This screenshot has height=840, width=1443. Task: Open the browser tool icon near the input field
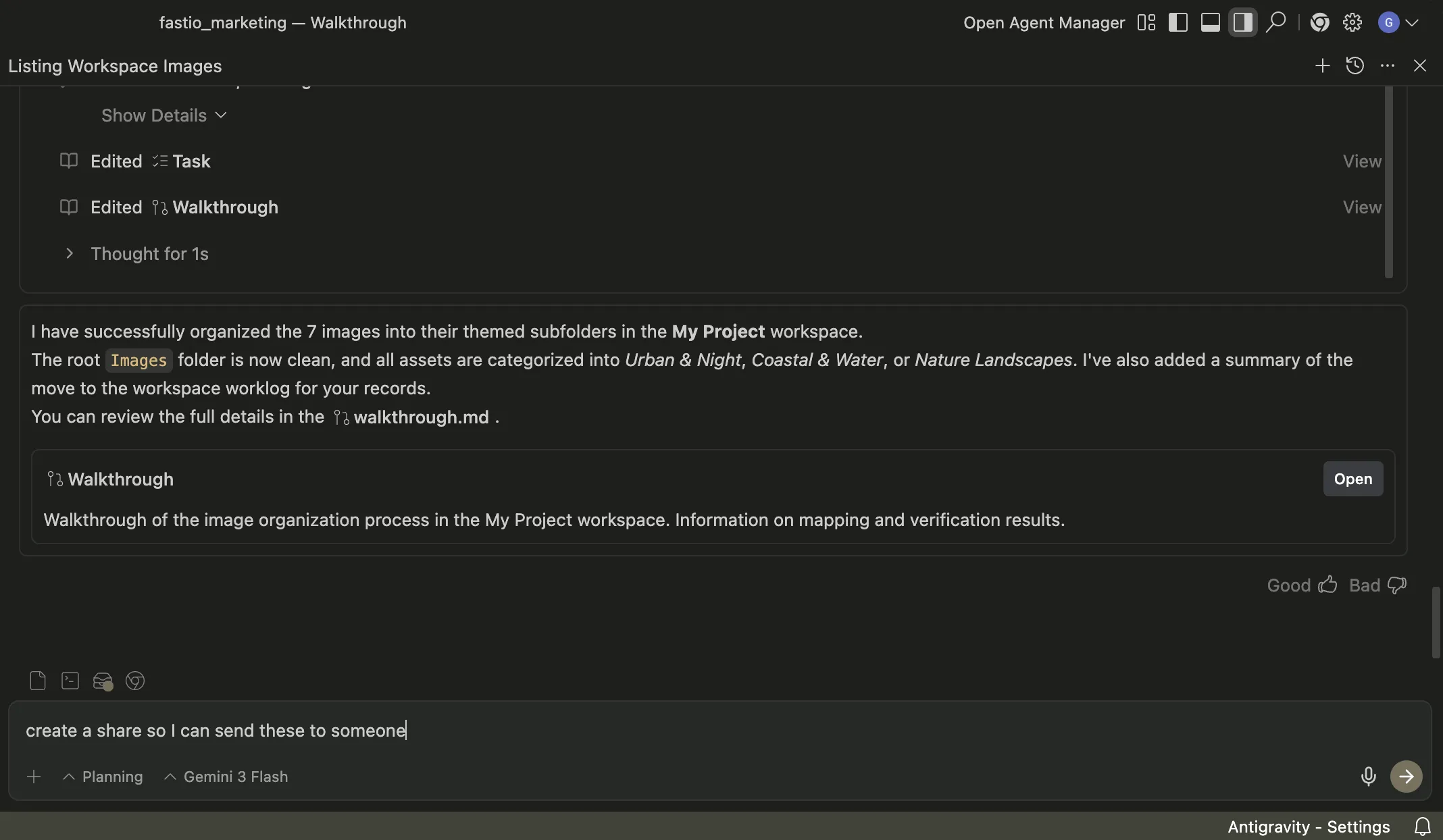pos(135,681)
